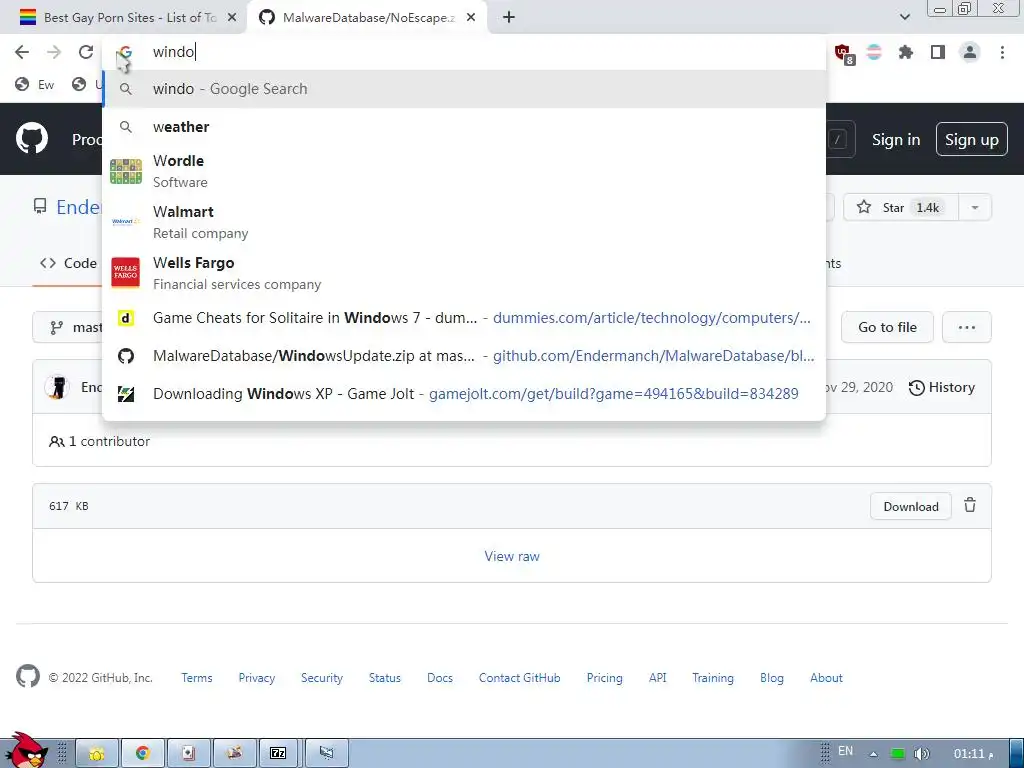Select the 'windo - Google Search' suggestion

[464, 89]
